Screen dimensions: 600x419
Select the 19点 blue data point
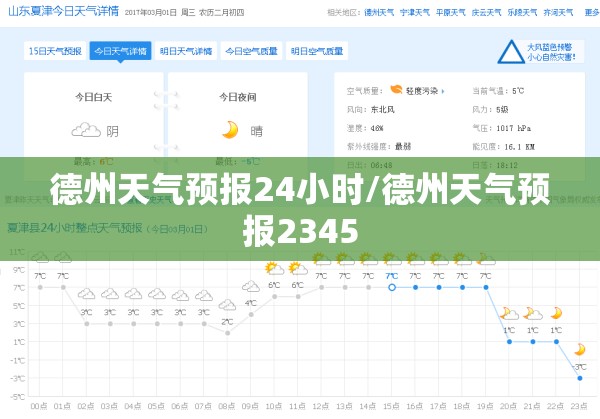[x=486, y=287]
